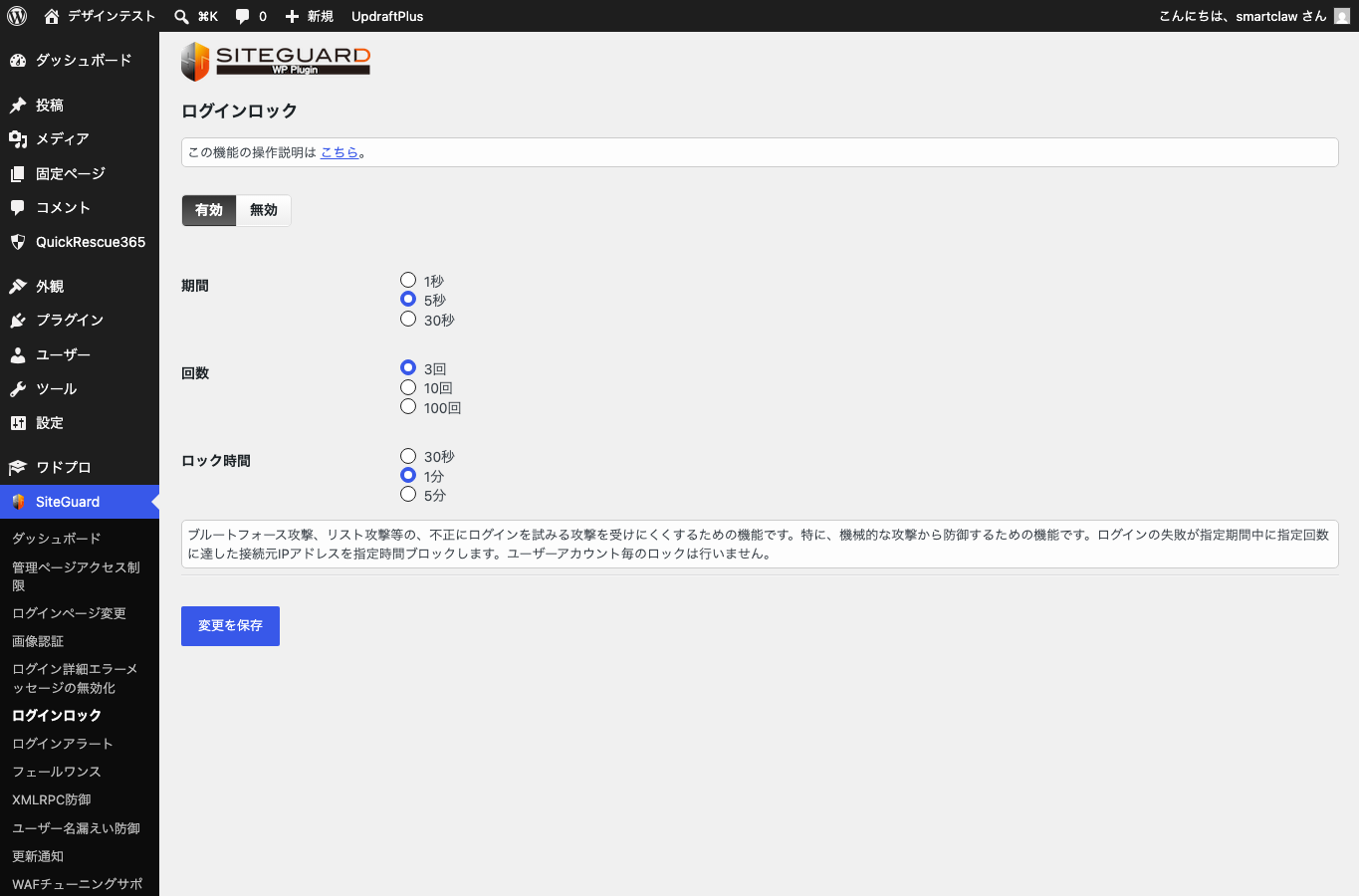Open 更新通知 submenu item
The image size is (1359, 896).
[x=38, y=856]
